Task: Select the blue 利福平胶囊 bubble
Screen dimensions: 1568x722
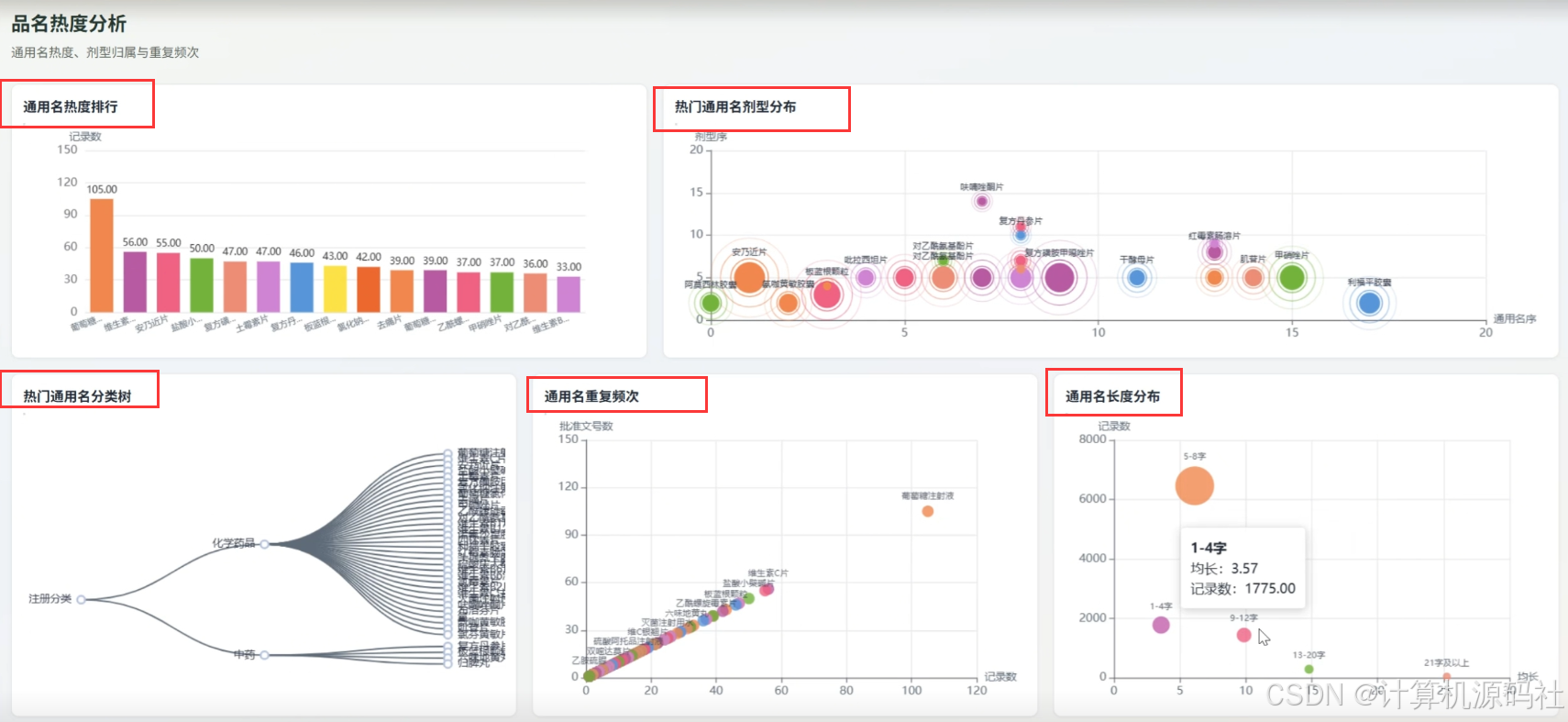Action: [1369, 303]
